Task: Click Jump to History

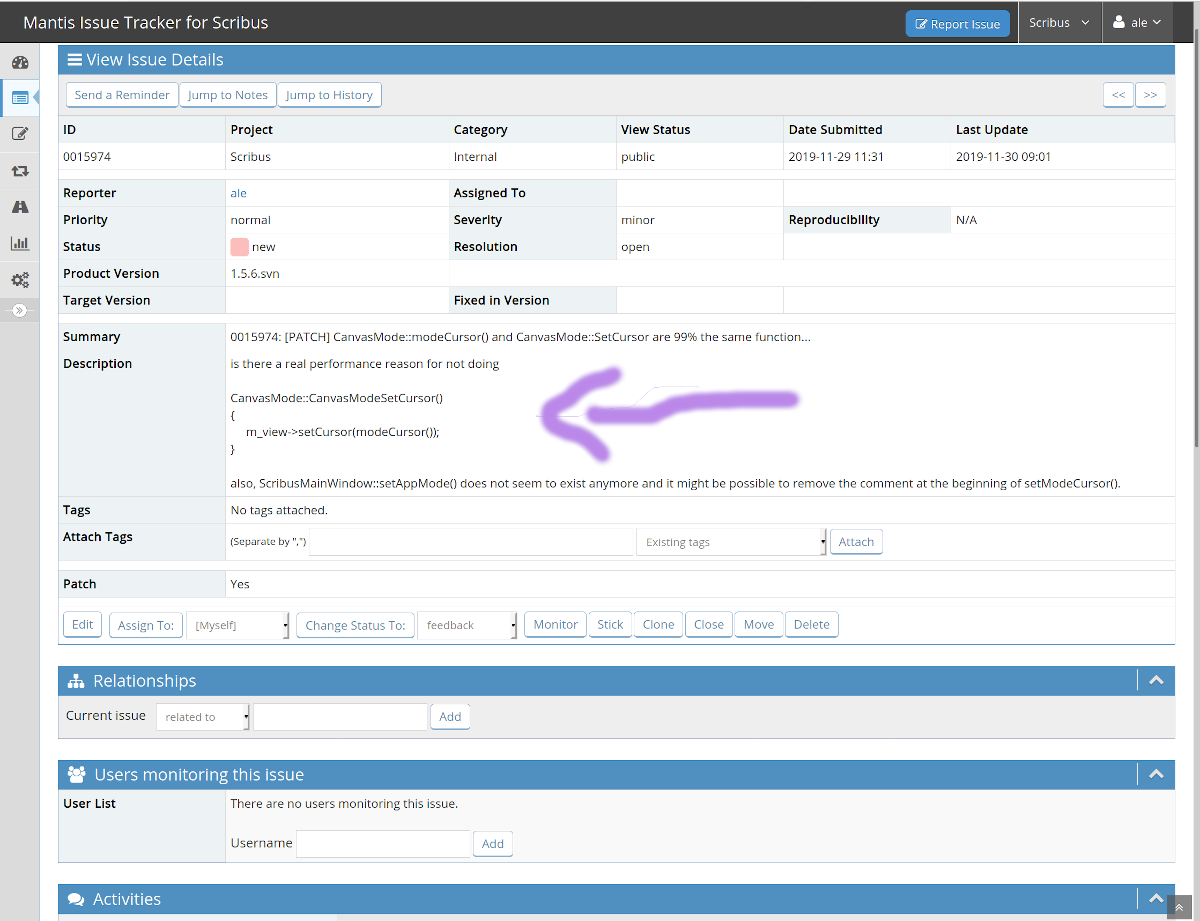Action: tap(329, 95)
